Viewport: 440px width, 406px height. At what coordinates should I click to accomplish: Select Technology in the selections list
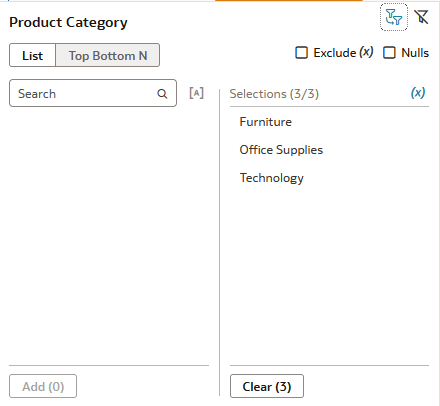pos(272,178)
